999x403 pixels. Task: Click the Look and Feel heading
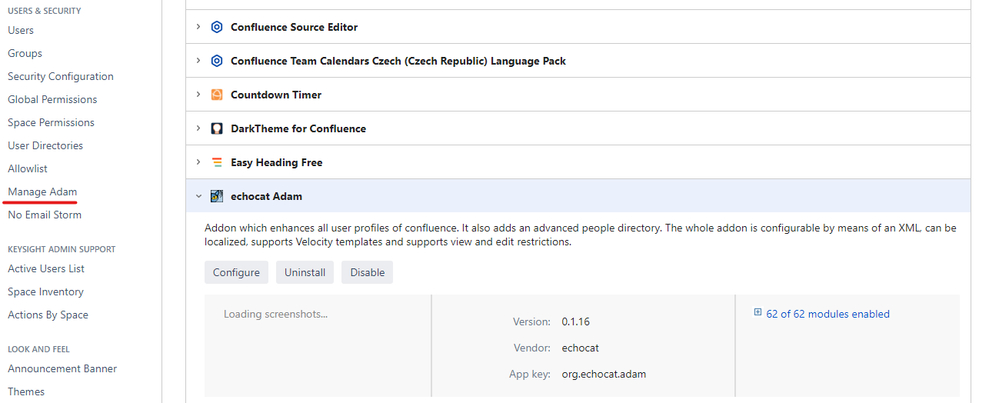(38, 349)
